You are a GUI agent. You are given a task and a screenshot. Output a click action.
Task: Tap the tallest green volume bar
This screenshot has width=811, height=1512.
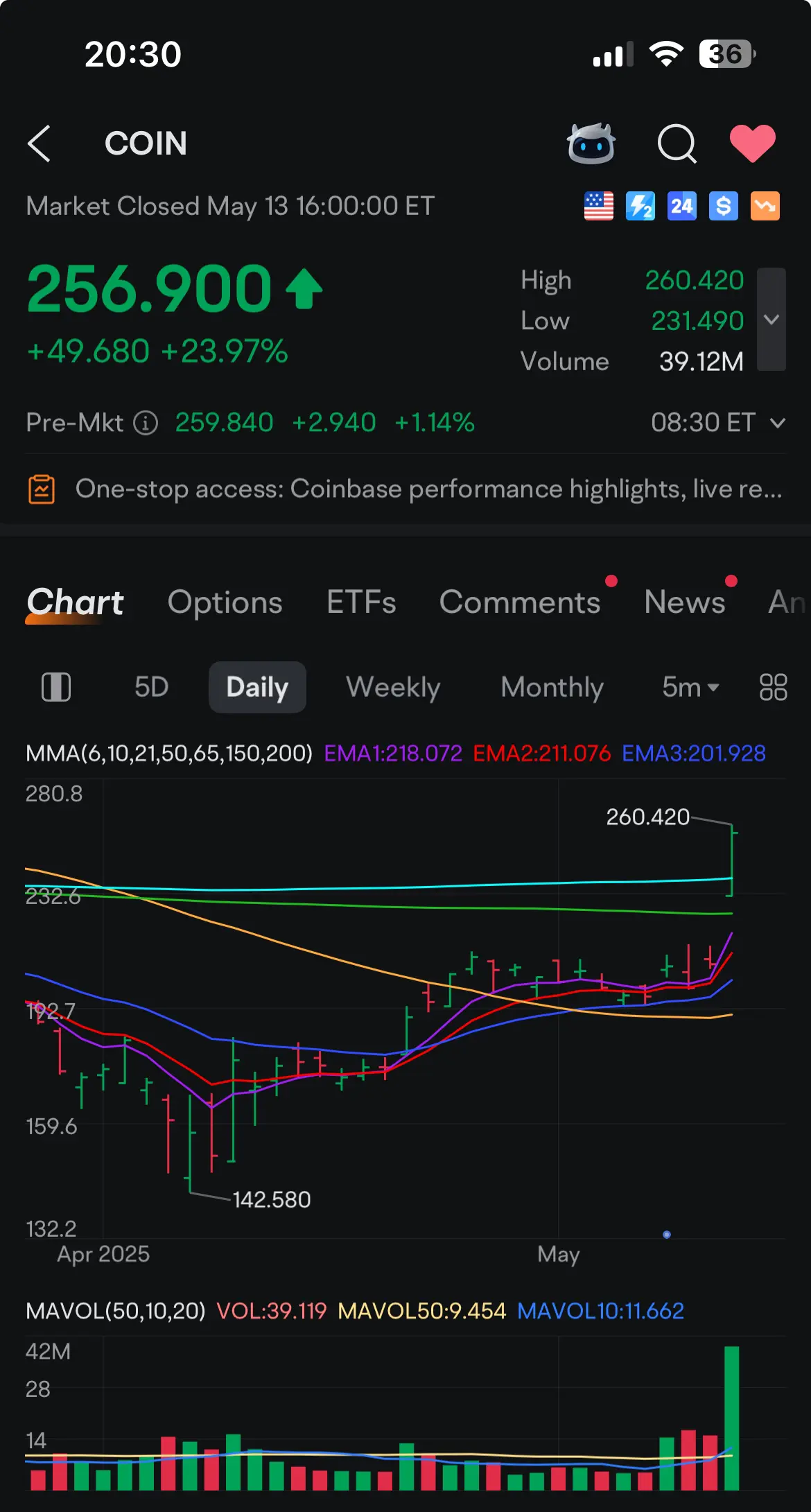[x=732, y=1418]
